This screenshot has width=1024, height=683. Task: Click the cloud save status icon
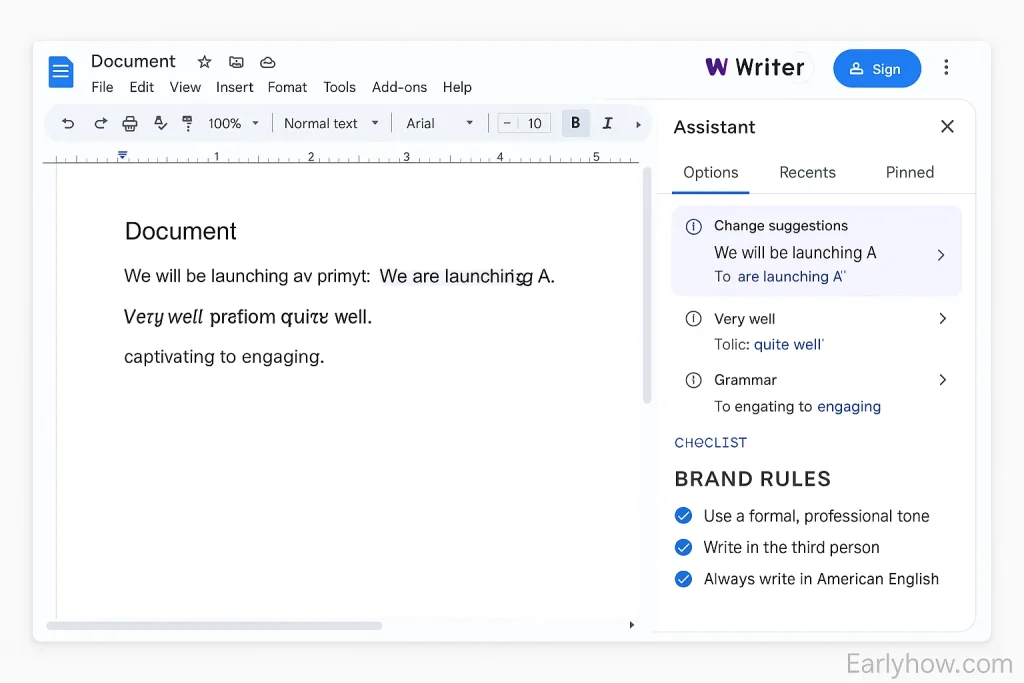(267, 62)
